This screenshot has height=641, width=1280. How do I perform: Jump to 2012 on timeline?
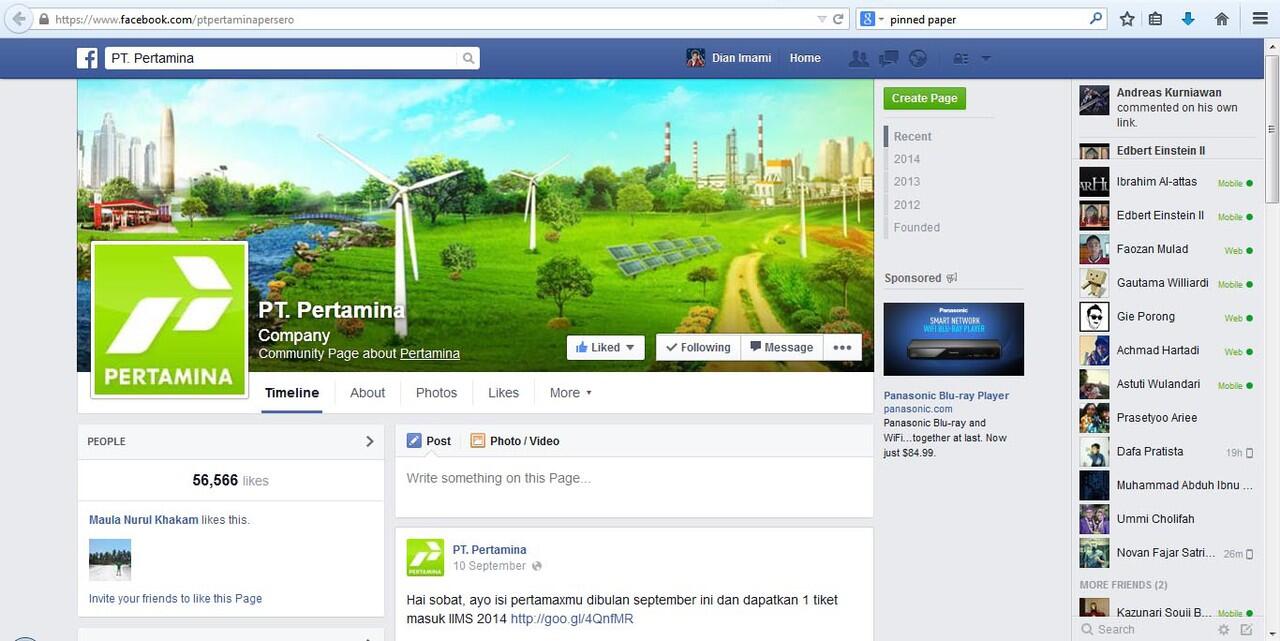point(907,204)
